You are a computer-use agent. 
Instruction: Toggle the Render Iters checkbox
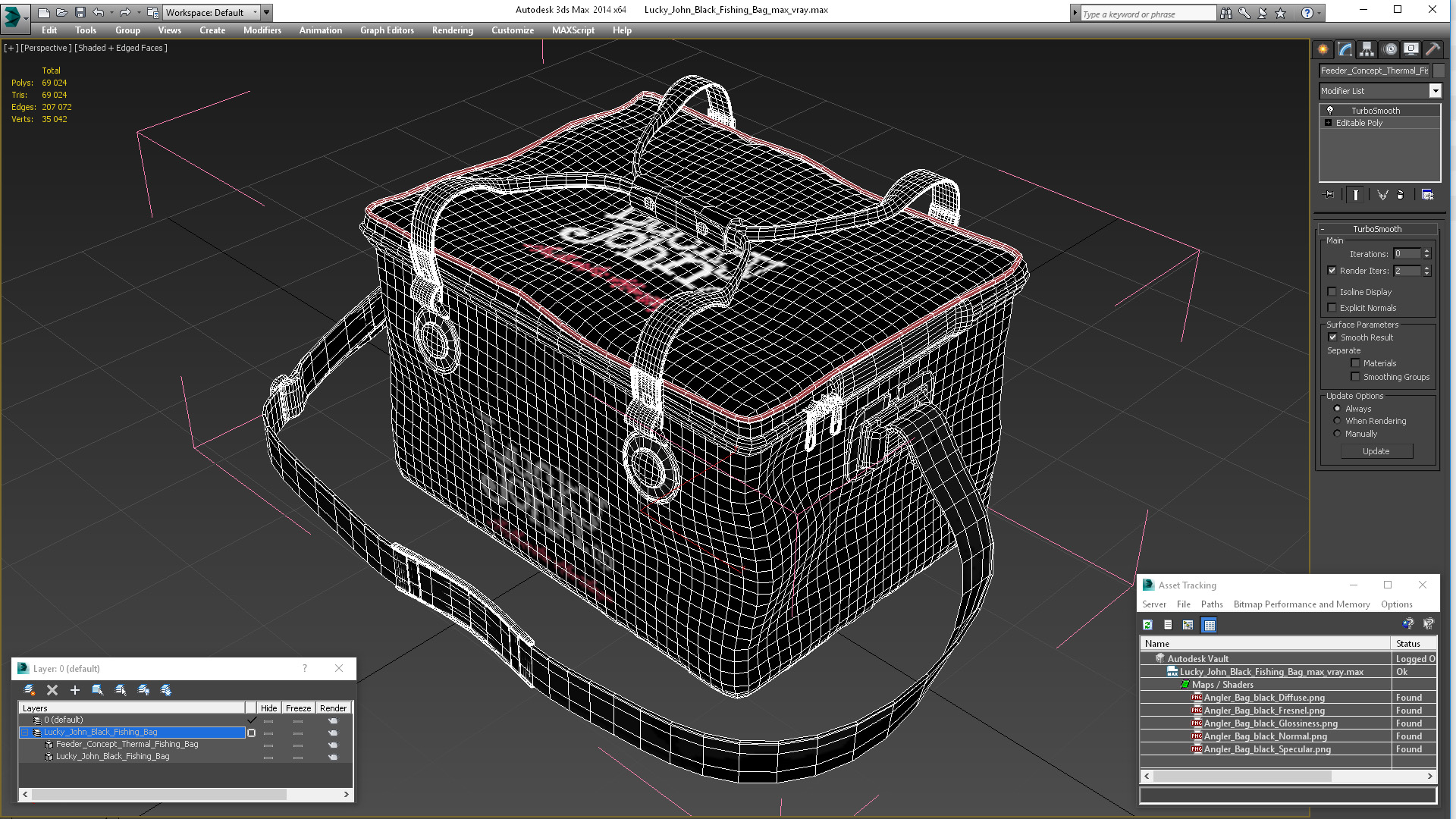point(1332,271)
